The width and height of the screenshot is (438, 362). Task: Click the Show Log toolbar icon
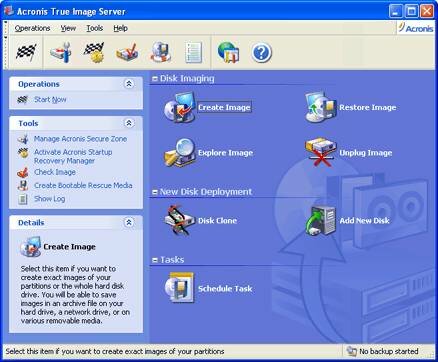pos(194,52)
